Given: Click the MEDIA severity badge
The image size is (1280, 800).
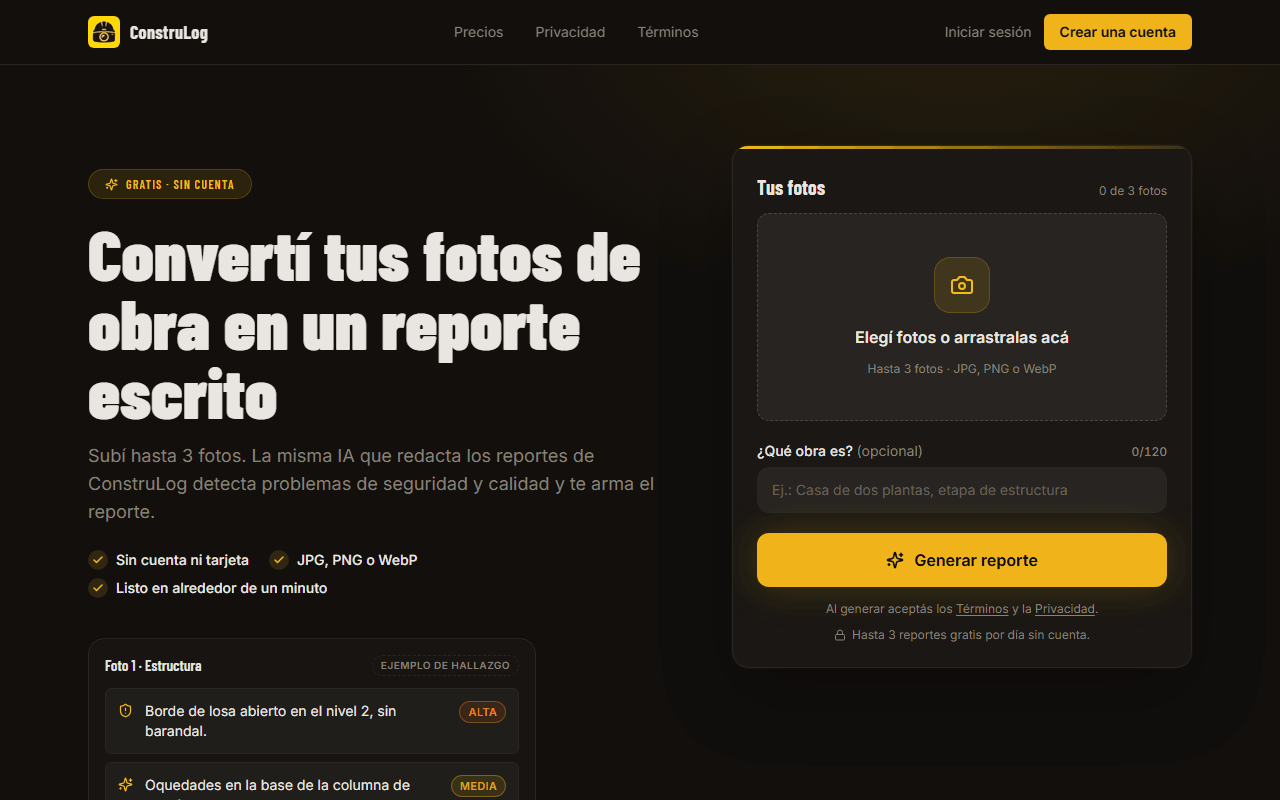Looking at the screenshot, I should (x=478, y=786).
